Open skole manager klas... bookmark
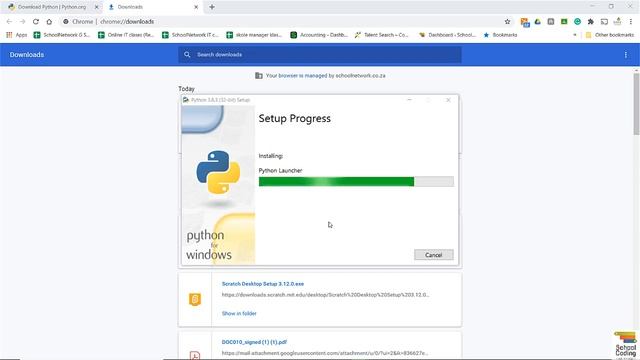The image size is (640, 360). point(254,35)
